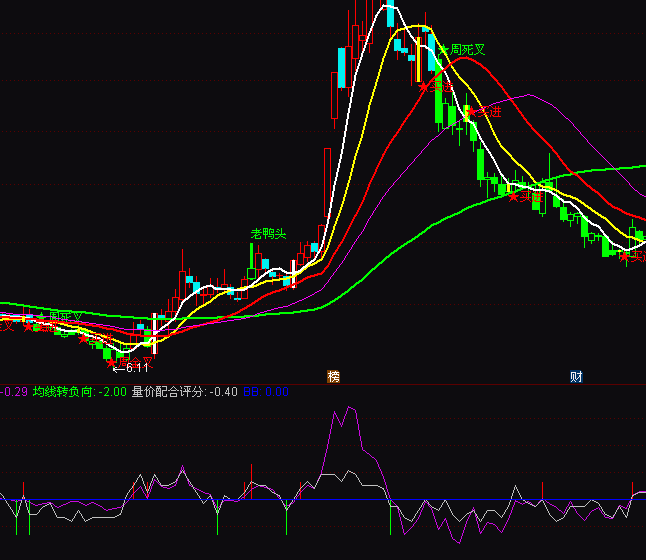Click the magenta indicator peak in the lower panel
This screenshot has width=646, height=560.
350,408
